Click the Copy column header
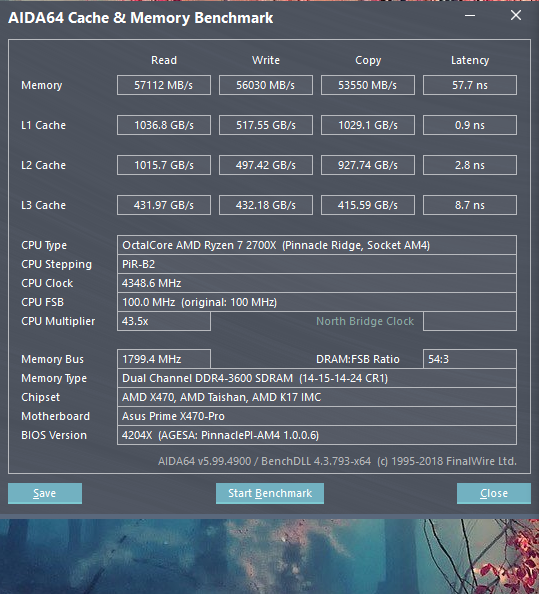The width and height of the screenshot is (539, 594). coord(368,61)
